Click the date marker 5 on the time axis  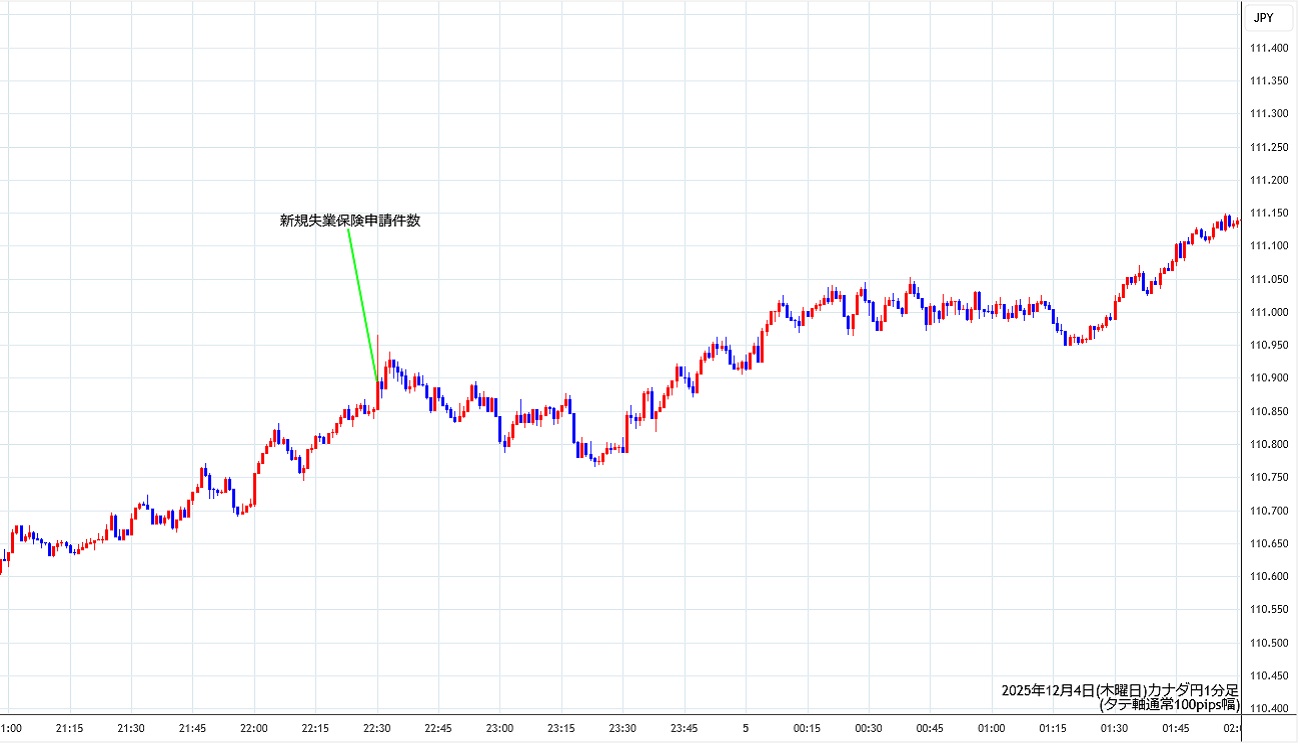[745, 728]
